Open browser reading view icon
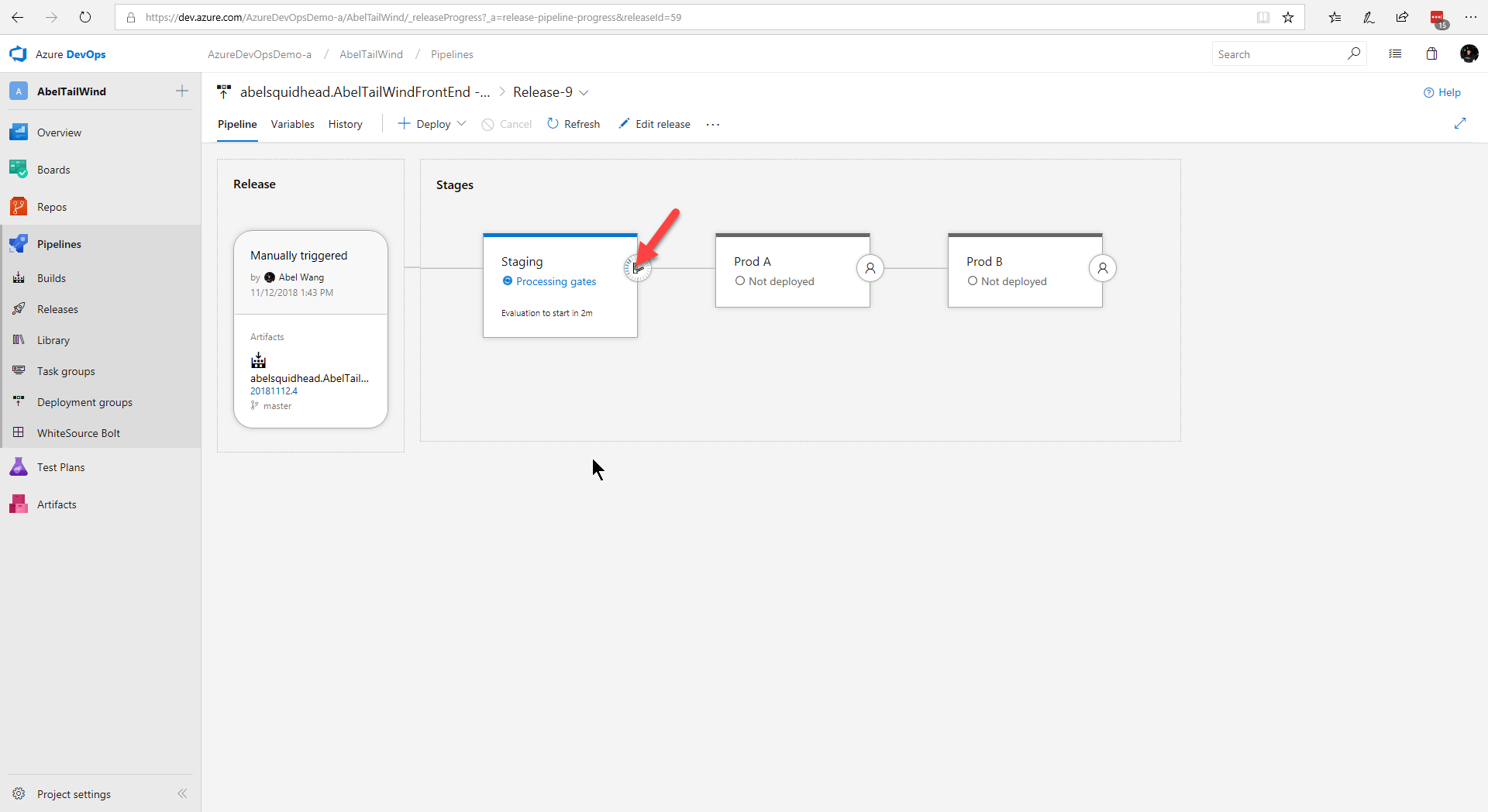Viewport: 1488px width, 812px height. point(1263,17)
